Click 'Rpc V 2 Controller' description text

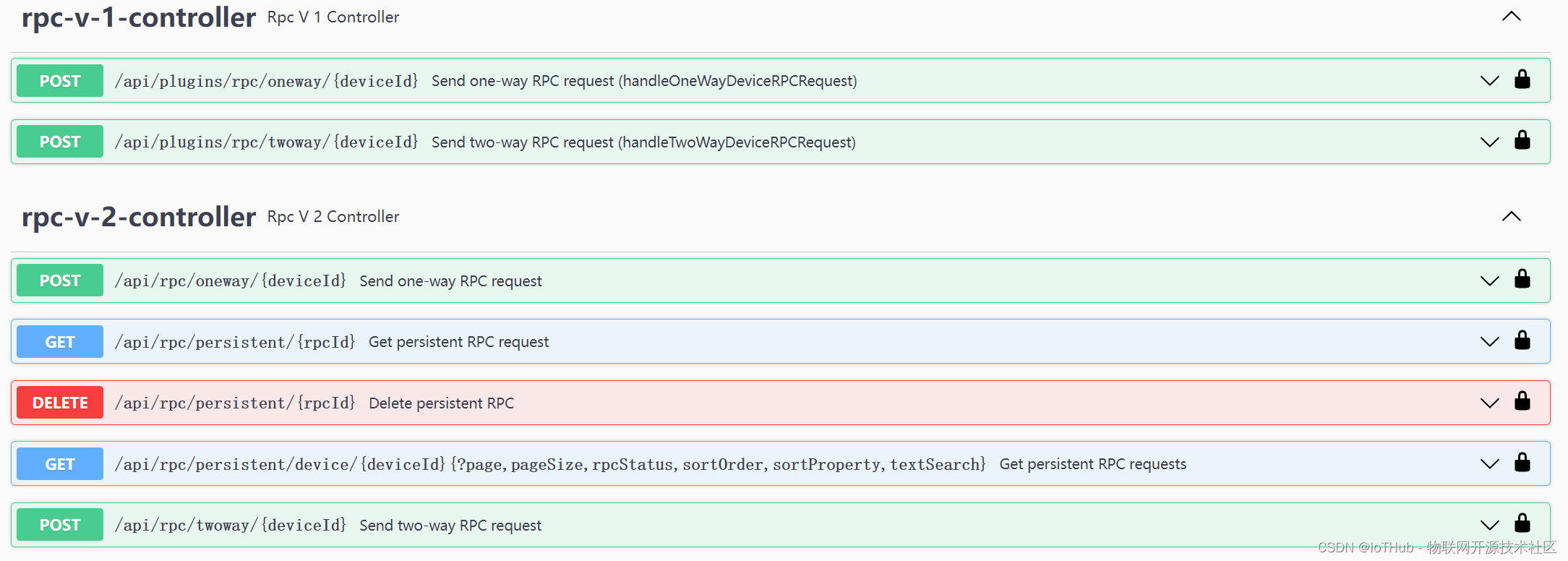click(x=333, y=216)
